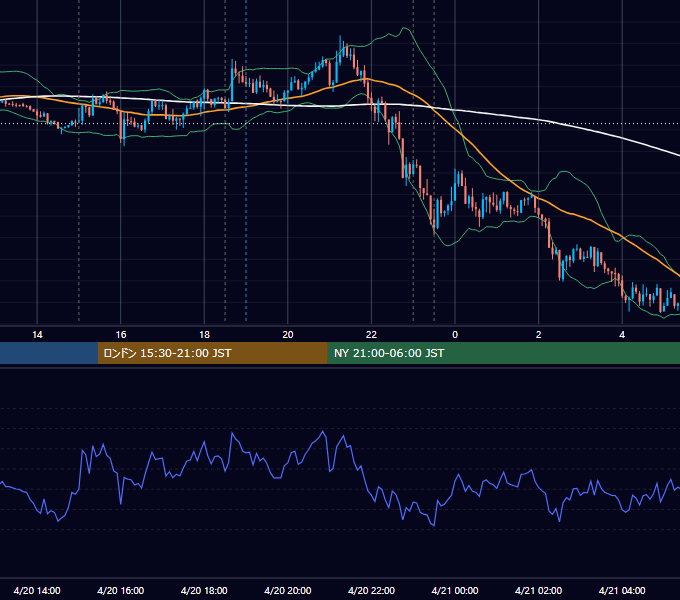The image size is (680, 600).
Task: Click the 4/21 04:00 lower axis label
Action: click(622, 590)
